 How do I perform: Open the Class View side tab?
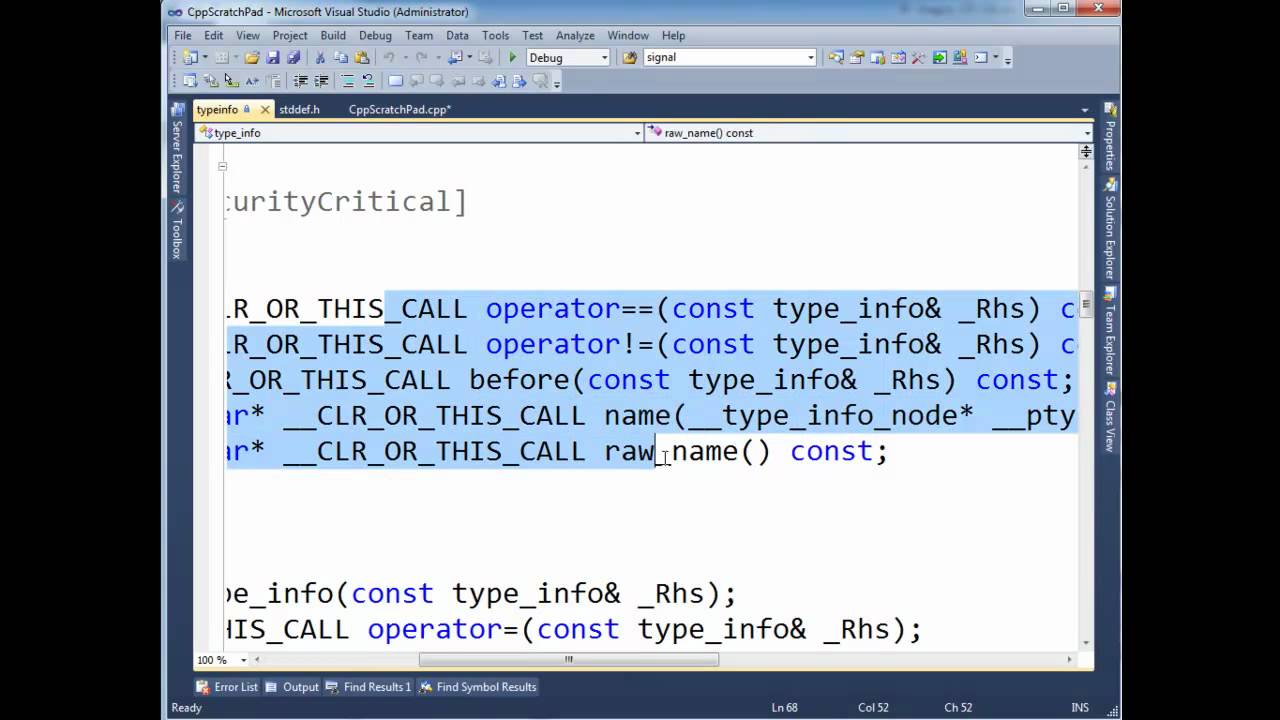(1110, 419)
